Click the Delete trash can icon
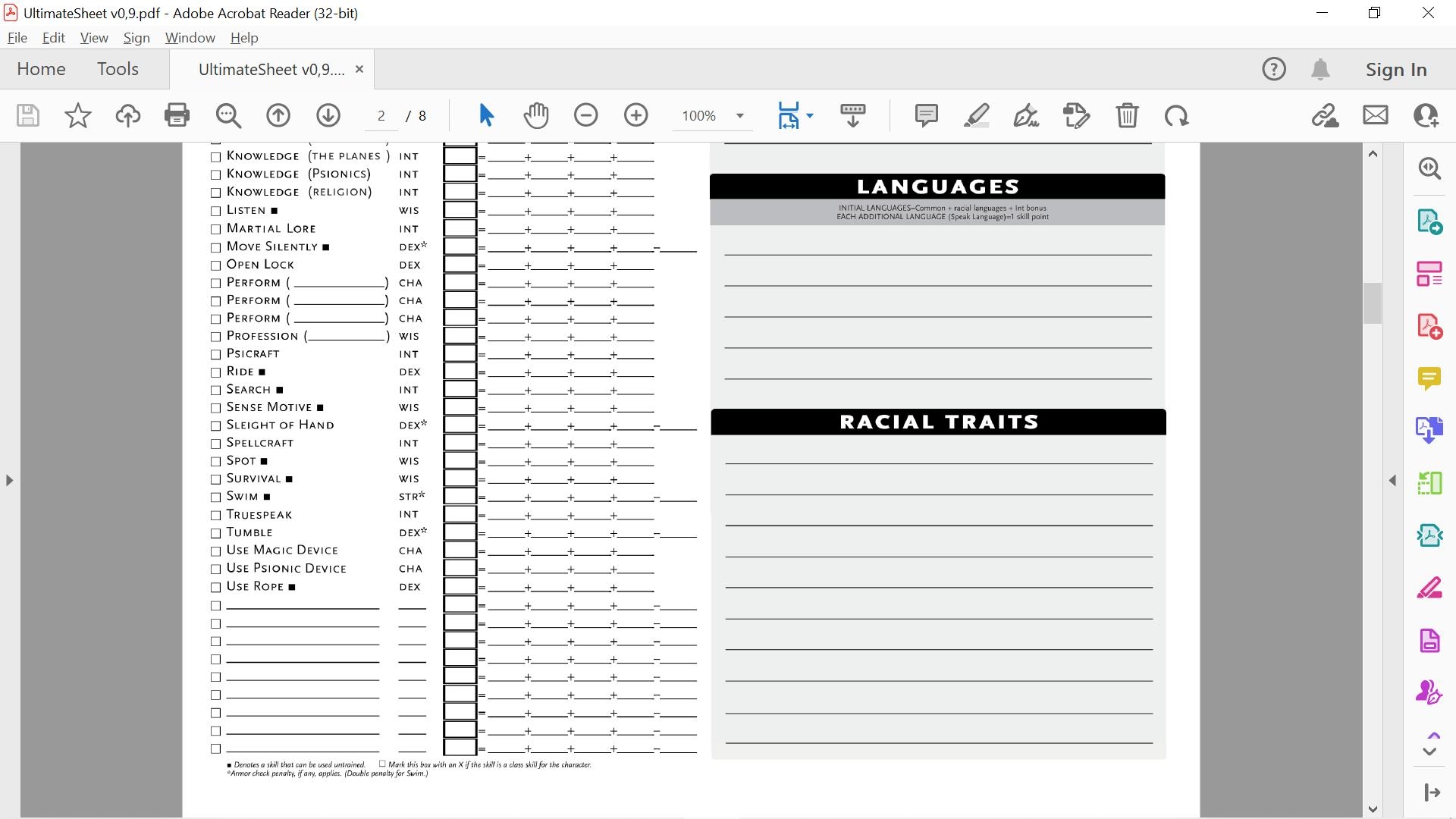Viewport: 1456px width, 819px height. click(1127, 115)
